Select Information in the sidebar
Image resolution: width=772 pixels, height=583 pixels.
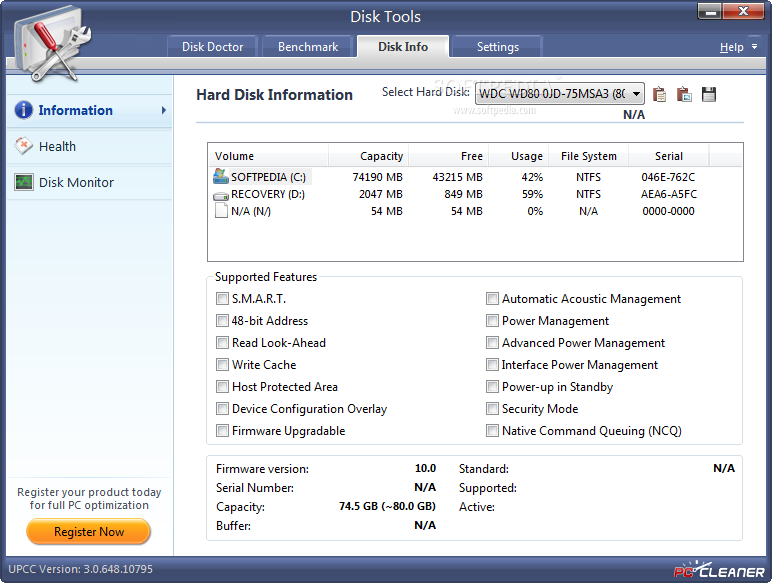click(x=90, y=110)
